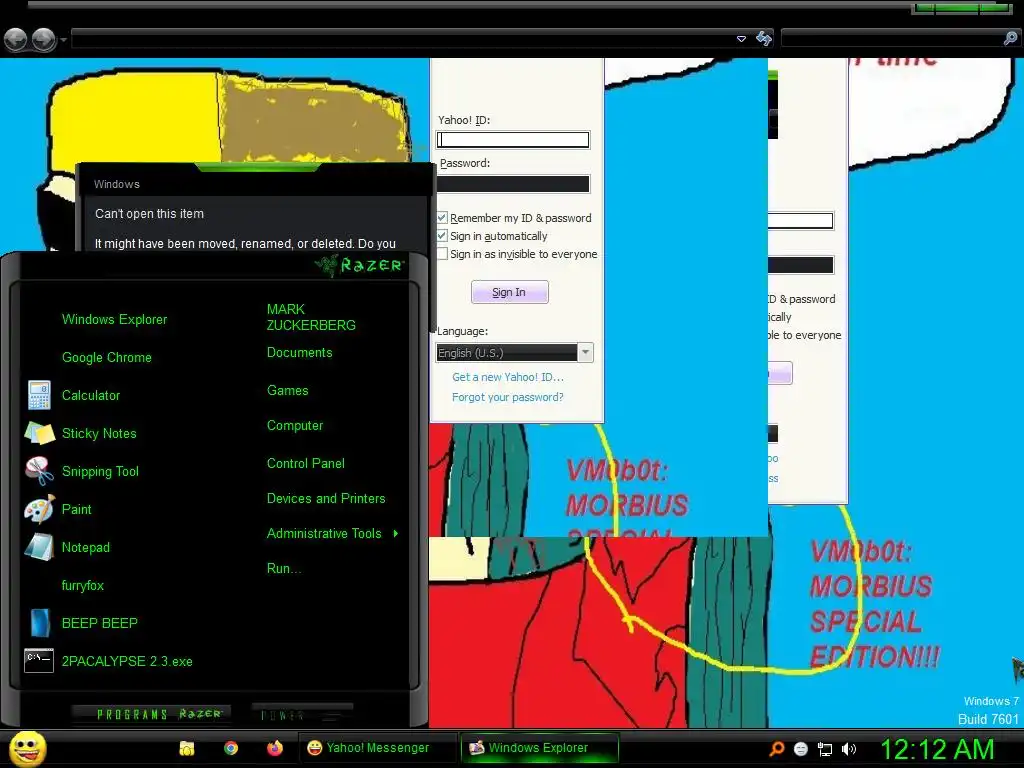This screenshot has width=1024, height=768.
Task: Open the Language English (U.S.) dropdown
Action: [514, 353]
